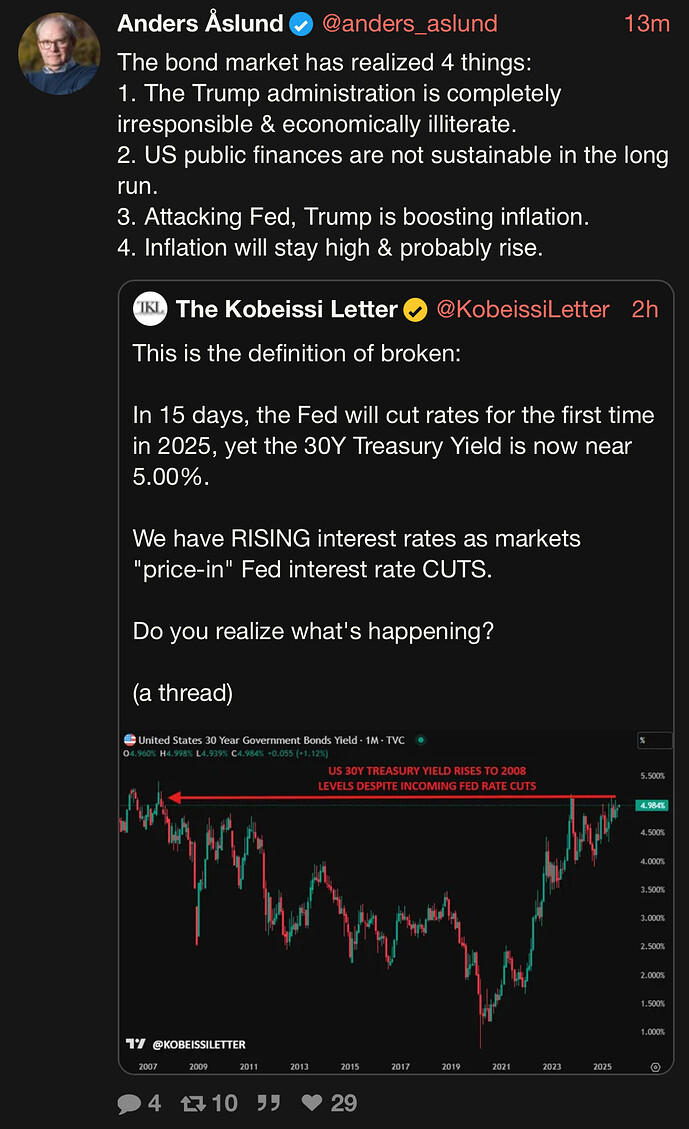Click The Kobeissi Letter's gold verified badge
The height and width of the screenshot is (1129, 689).
415,310
